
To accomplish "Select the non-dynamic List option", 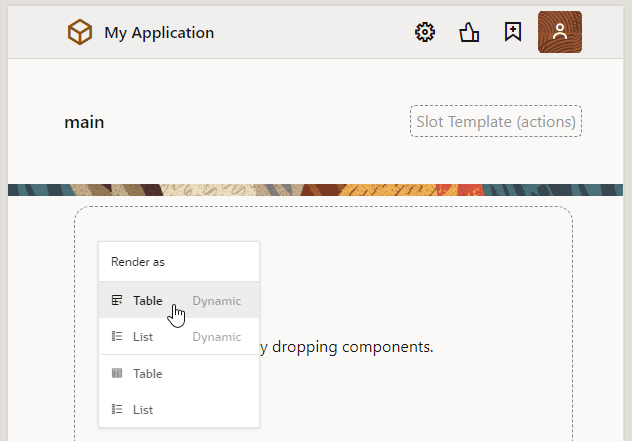I will (x=179, y=410).
